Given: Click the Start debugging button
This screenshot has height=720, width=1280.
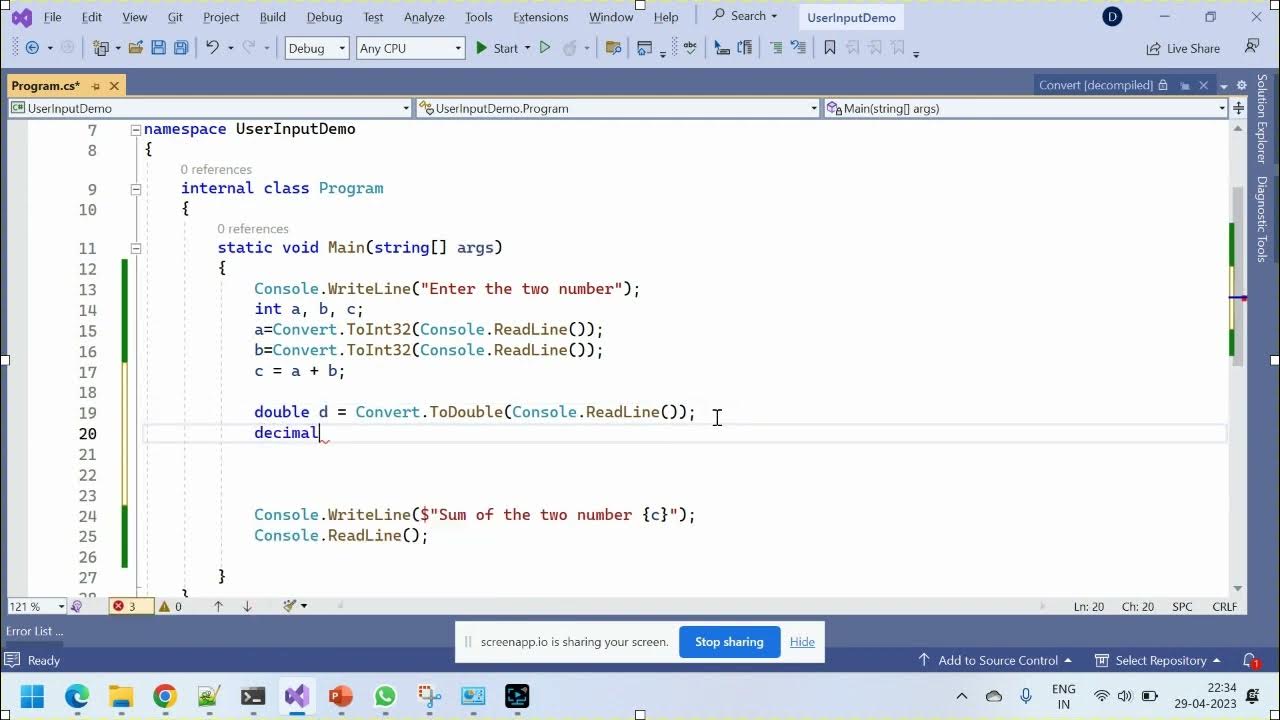Looking at the screenshot, I should tap(496, 48).
